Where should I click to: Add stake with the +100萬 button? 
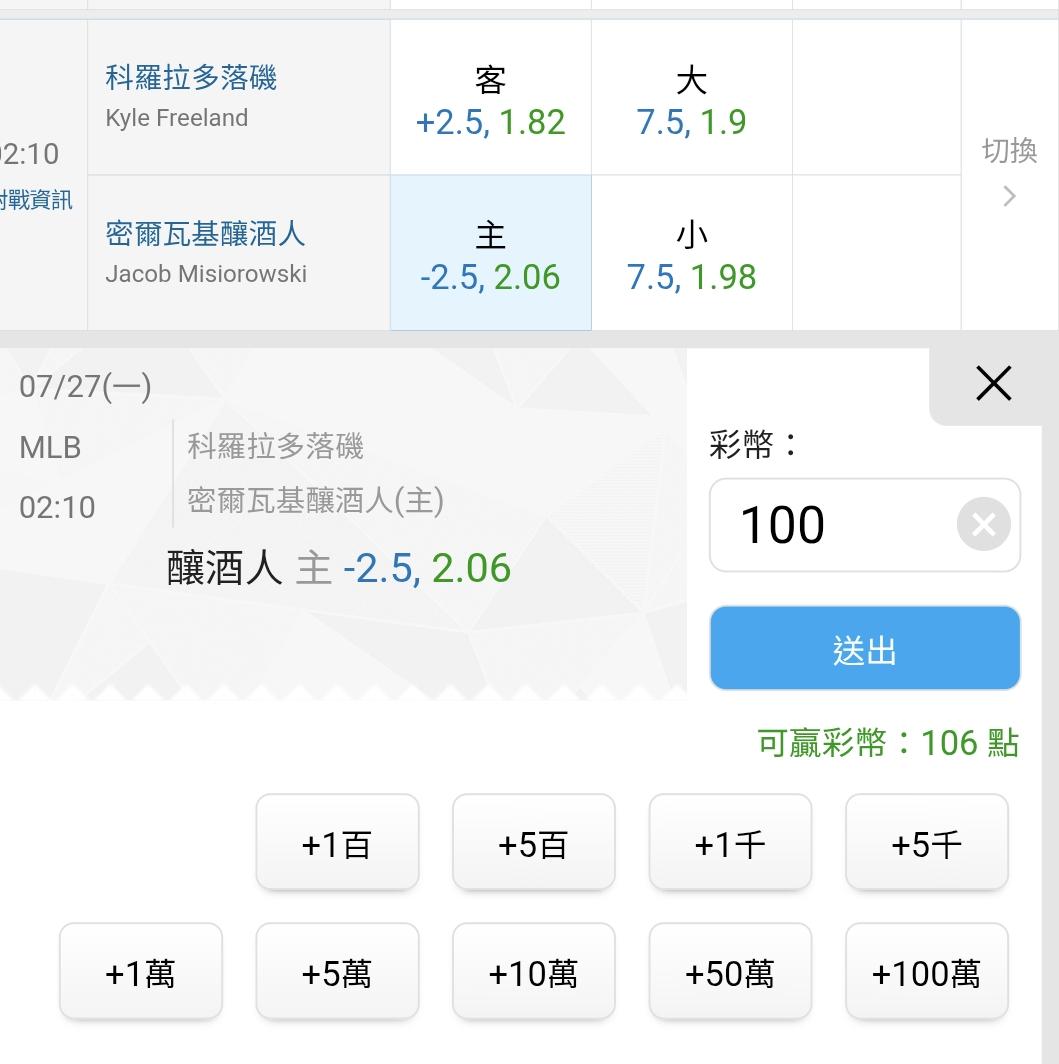coord(927,971)
